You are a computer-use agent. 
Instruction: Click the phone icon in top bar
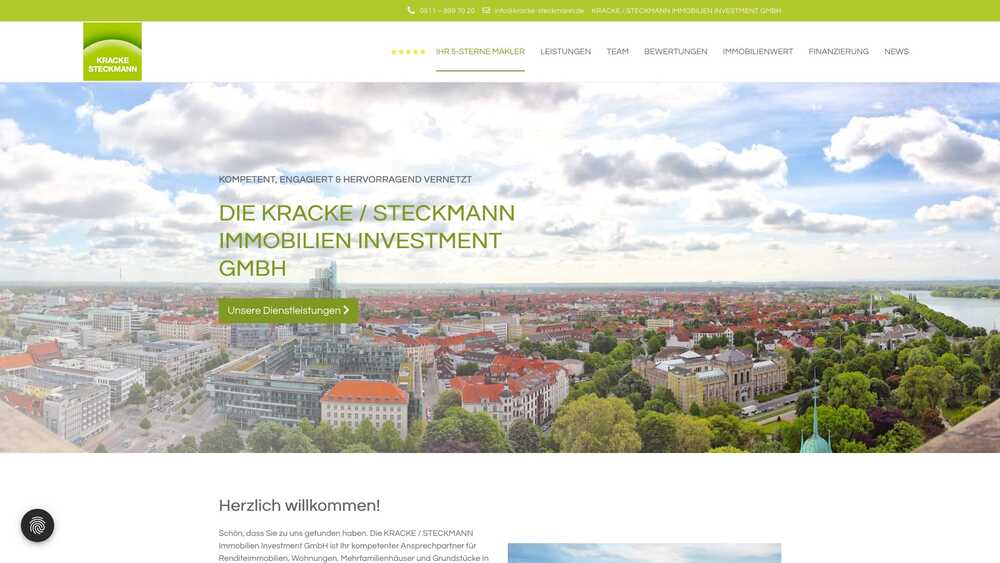(411, 11)
